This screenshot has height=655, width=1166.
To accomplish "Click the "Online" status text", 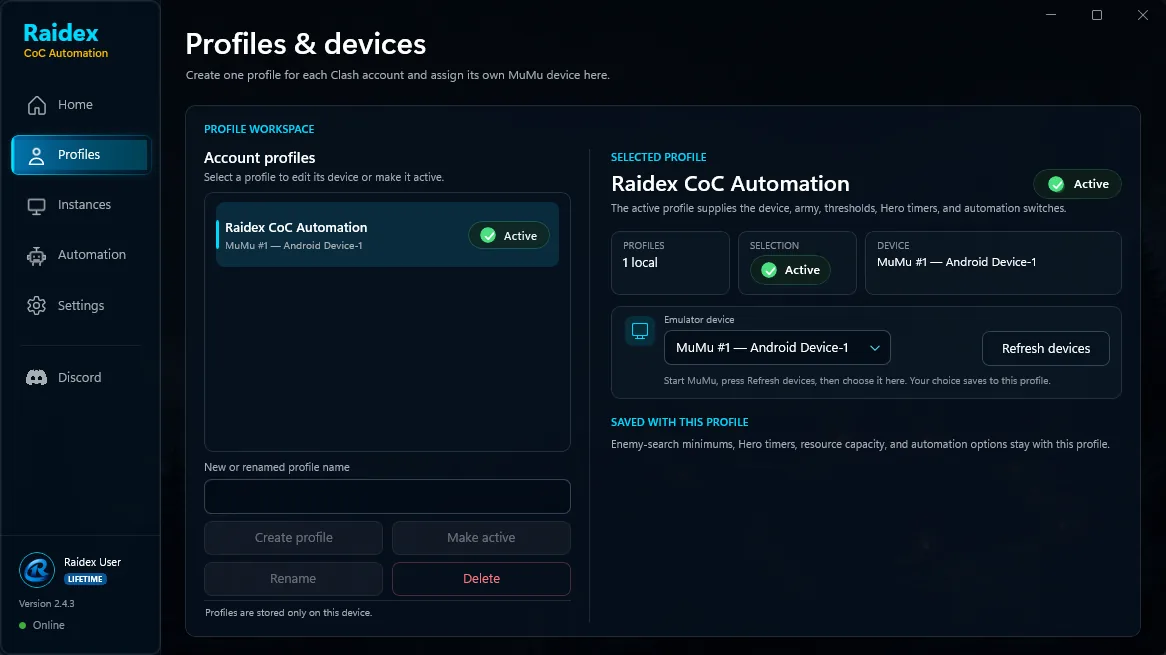I will pos(48,625).
